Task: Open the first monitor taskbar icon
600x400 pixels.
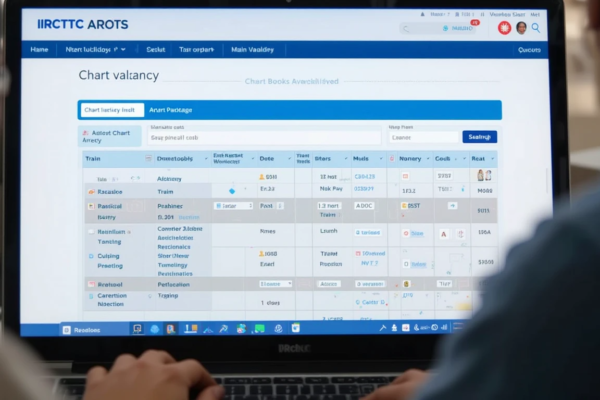Action: [137, 329]
